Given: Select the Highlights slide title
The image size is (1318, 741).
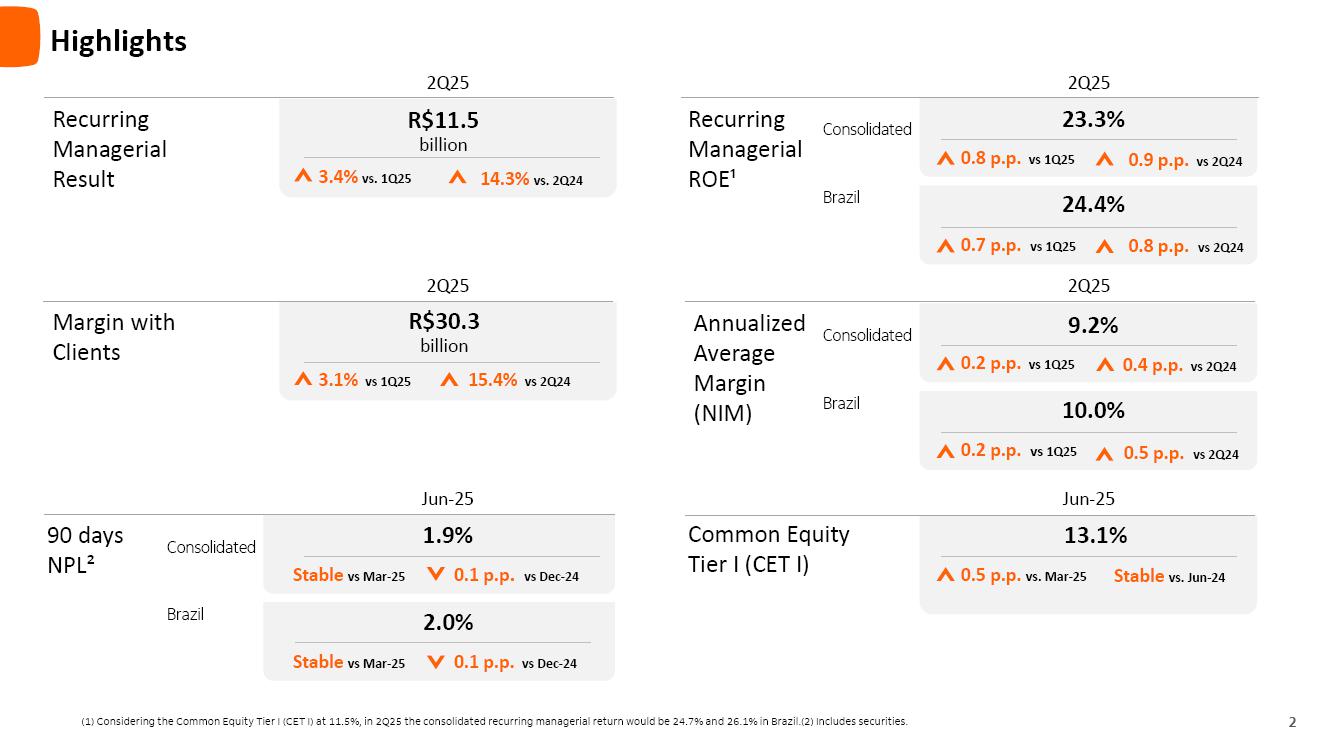Looking at the screenshot, I should point(118,41).
